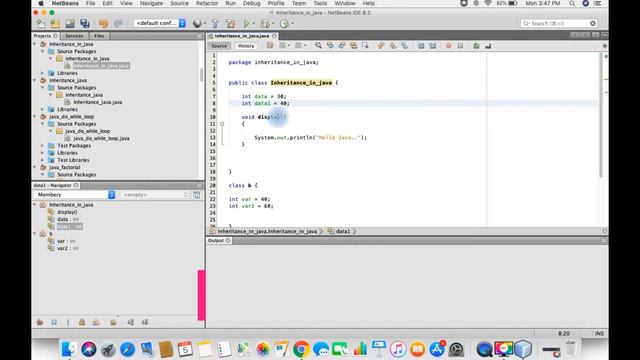Click the Stop Macro Recording icon
This screenshot has width=640, height=360.
click(x=460, y=46)
